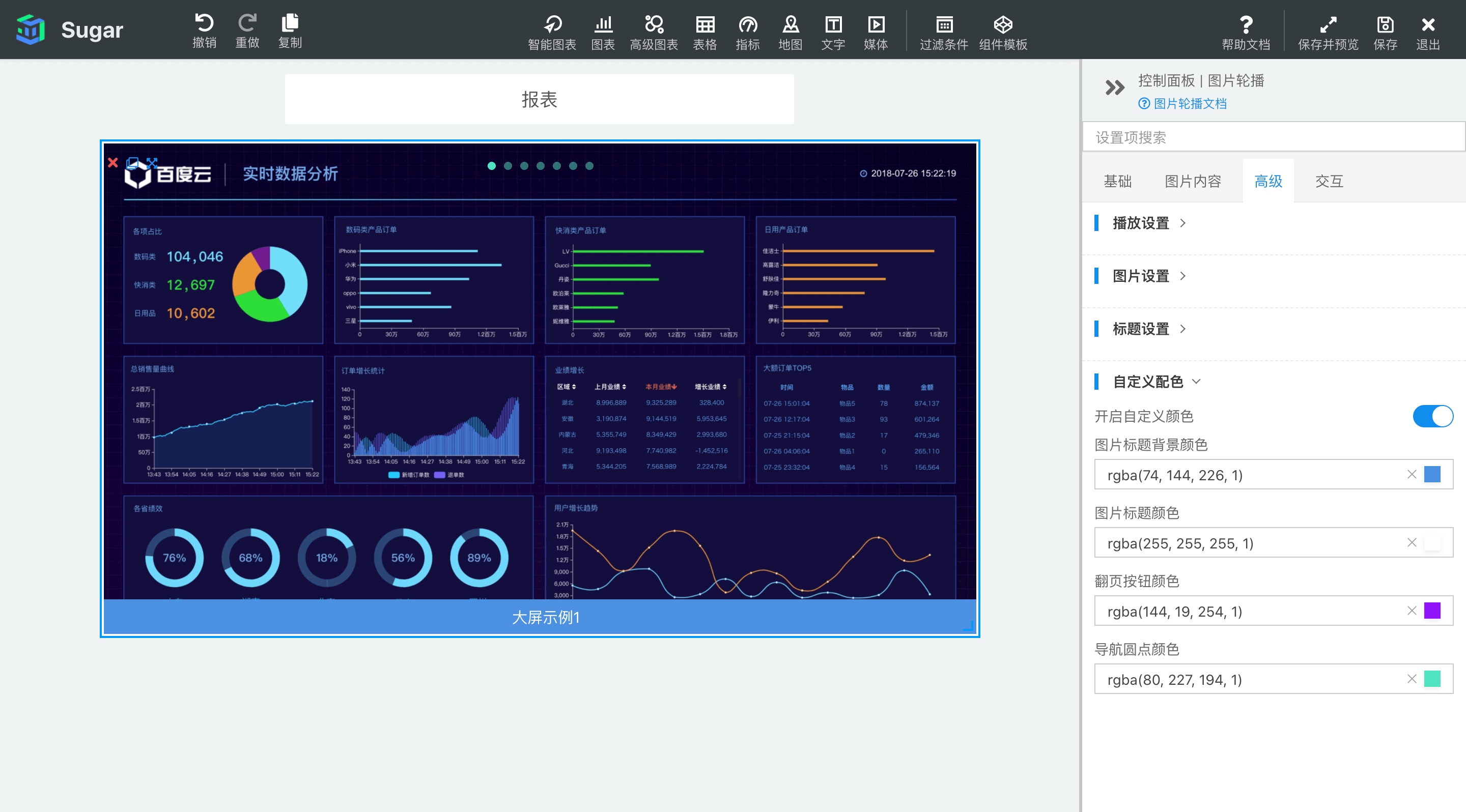The height and width of the screenshot is (812, 1466).
Task: Open the white title color swatch
Action: tap(1432, 542)
